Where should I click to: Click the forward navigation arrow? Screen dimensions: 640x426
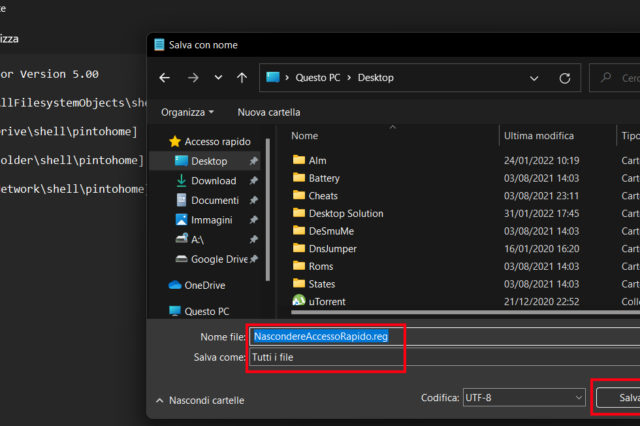pyautogui.click(x=192, y=77)
